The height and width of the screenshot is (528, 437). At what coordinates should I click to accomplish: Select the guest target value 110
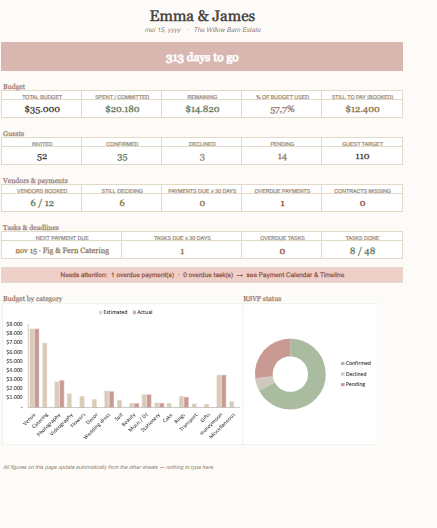click(362, 156)
